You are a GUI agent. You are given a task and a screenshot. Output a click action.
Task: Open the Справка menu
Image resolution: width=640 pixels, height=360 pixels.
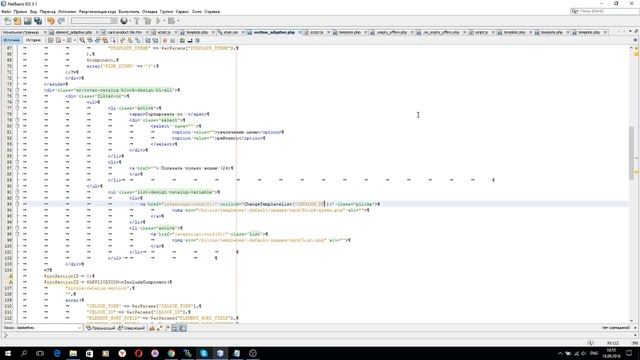point(212,12)
